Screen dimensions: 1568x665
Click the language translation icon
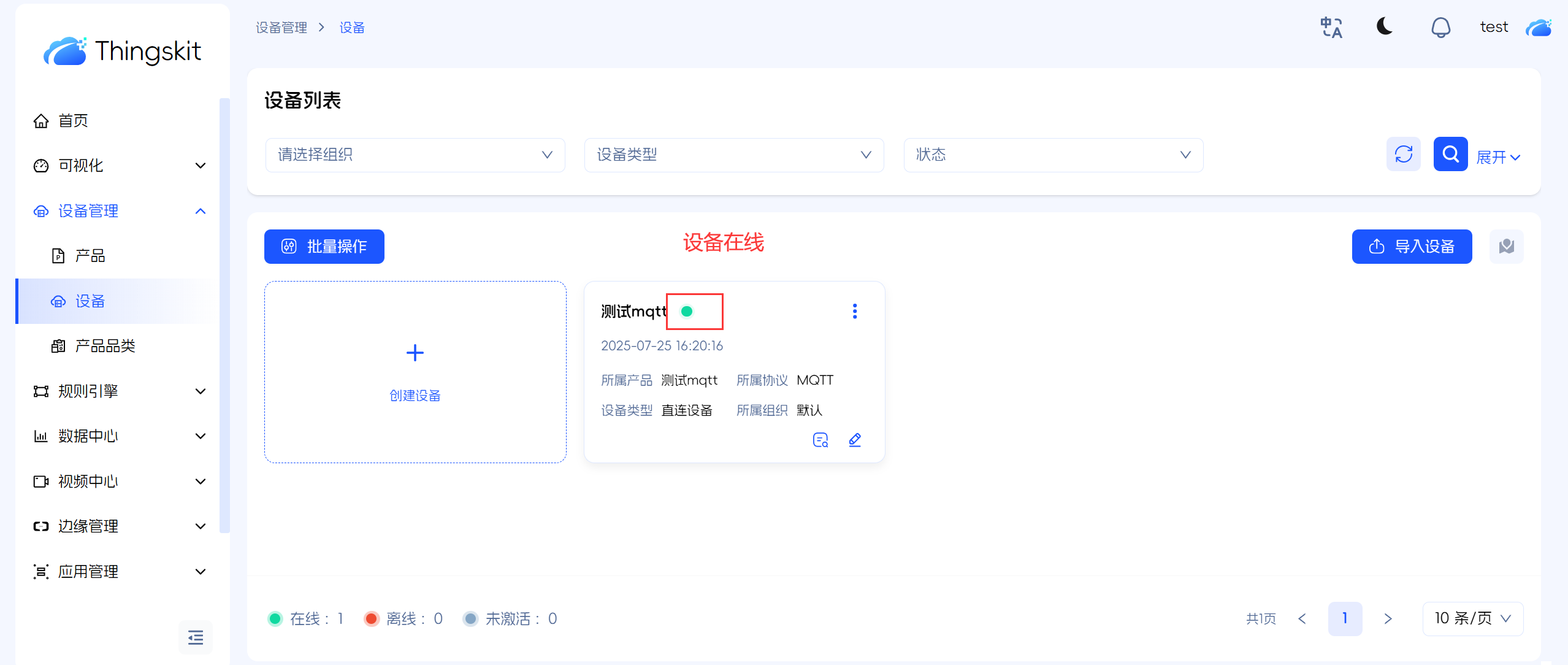pos(1331,28)
